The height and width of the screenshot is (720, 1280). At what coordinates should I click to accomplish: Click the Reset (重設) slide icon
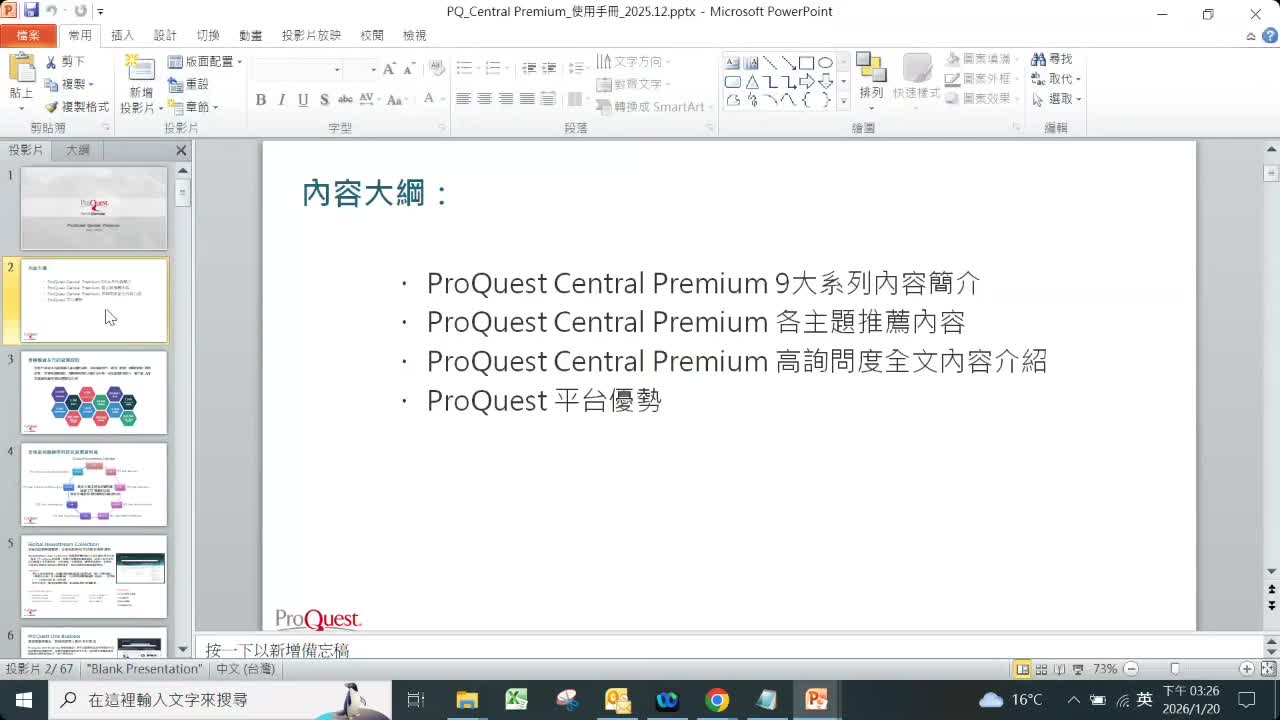176,85
